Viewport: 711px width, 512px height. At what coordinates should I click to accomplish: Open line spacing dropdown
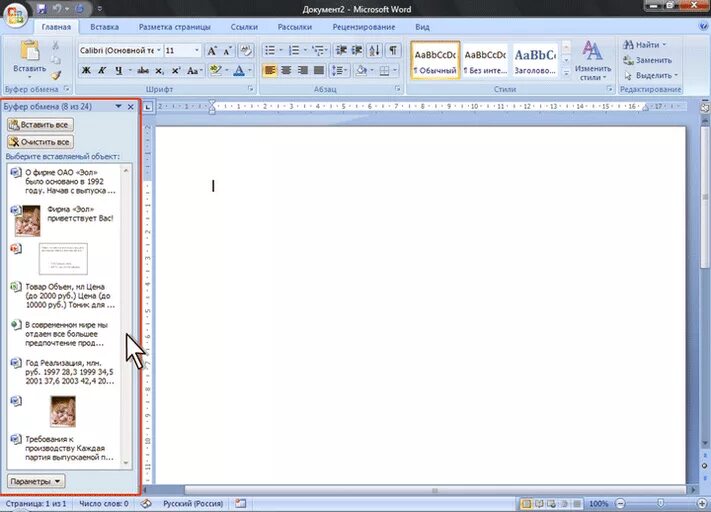point(339,70)
